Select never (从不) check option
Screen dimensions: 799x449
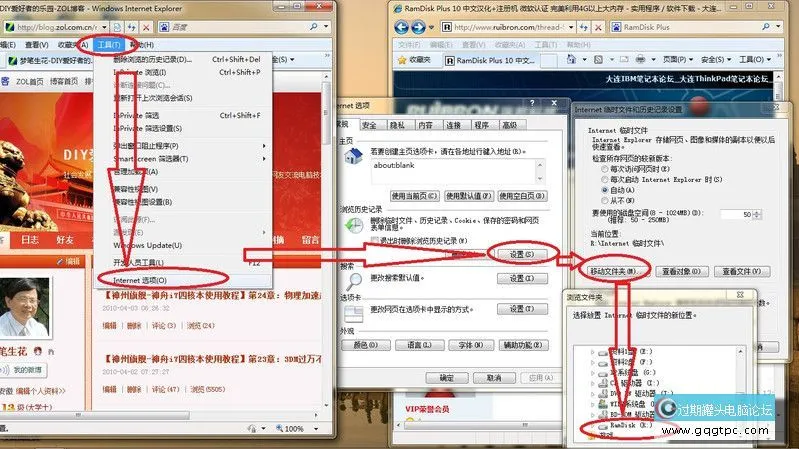pyautogui.click(x=605, y=200)
